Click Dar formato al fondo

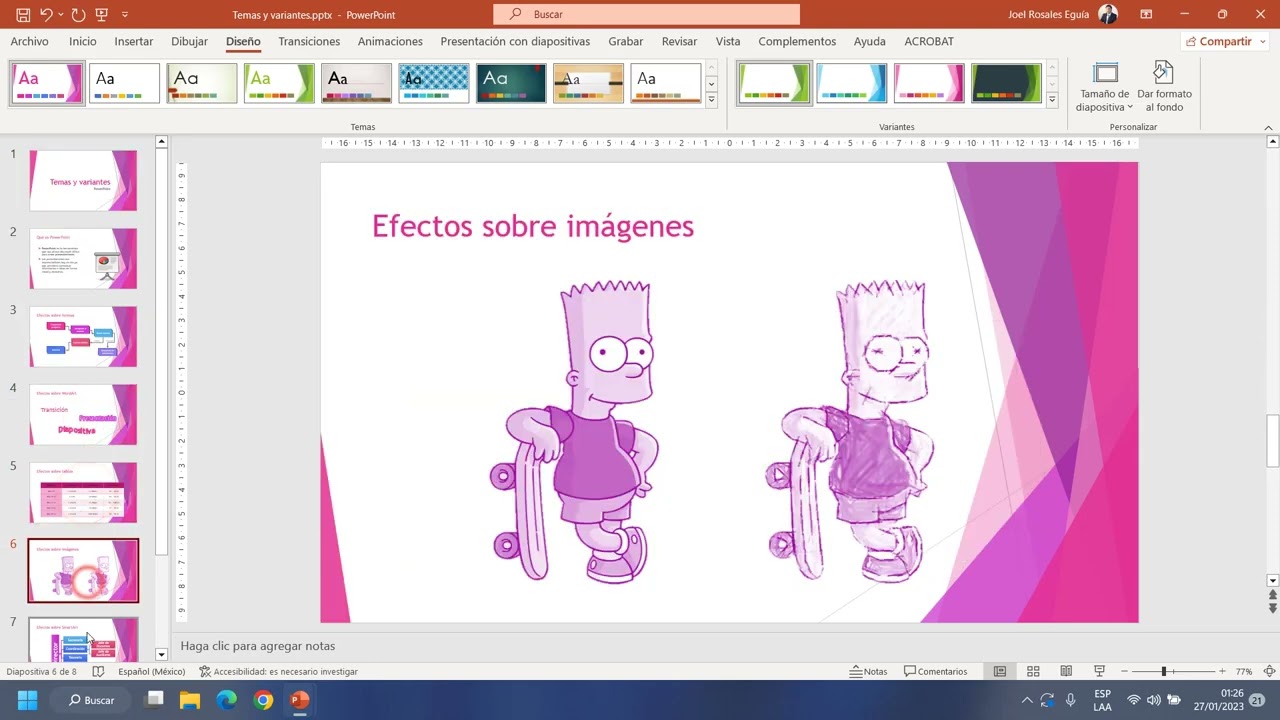[x=1164, y=87]
